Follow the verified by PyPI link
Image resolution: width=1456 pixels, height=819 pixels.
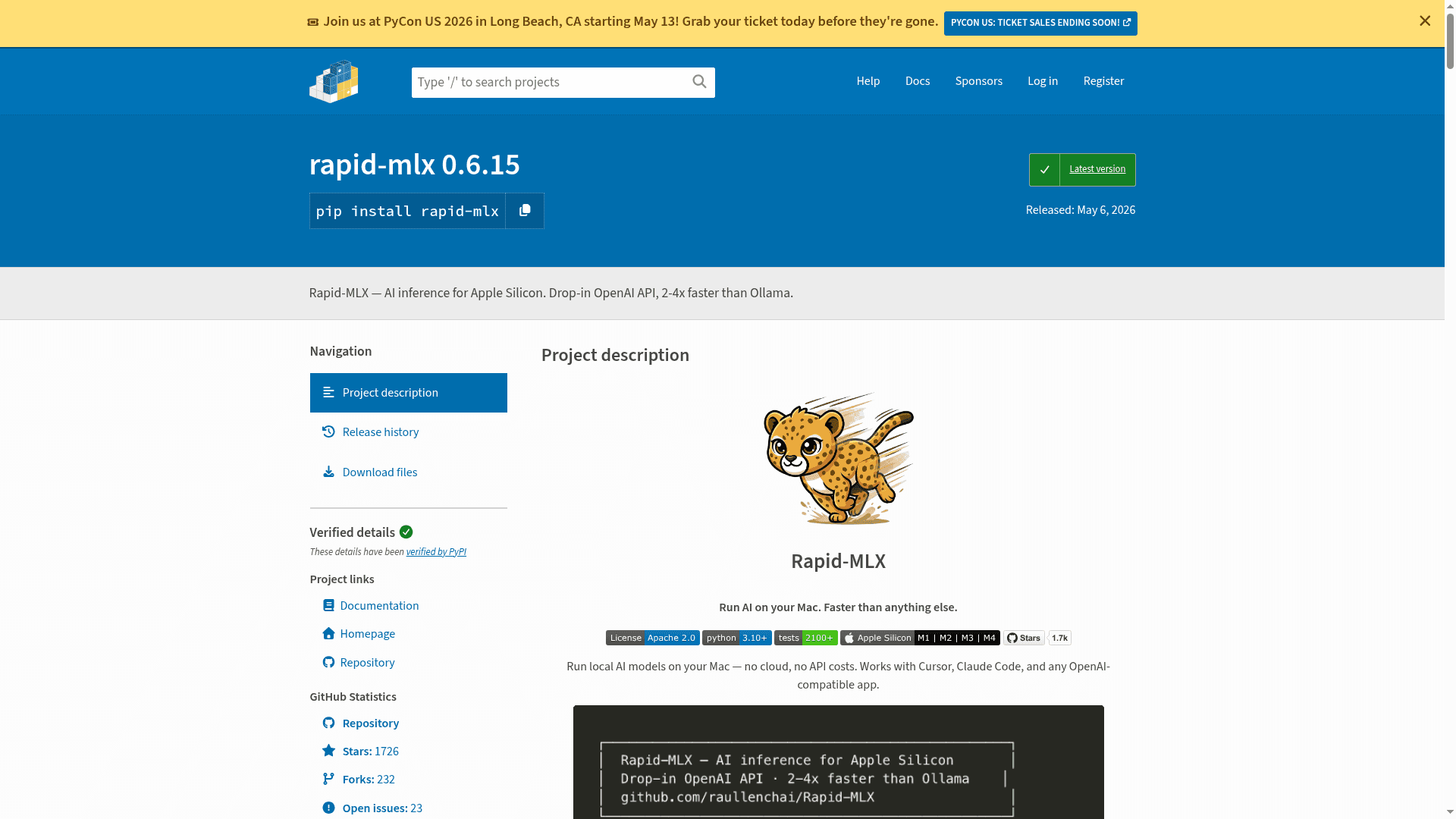(436, 552)
